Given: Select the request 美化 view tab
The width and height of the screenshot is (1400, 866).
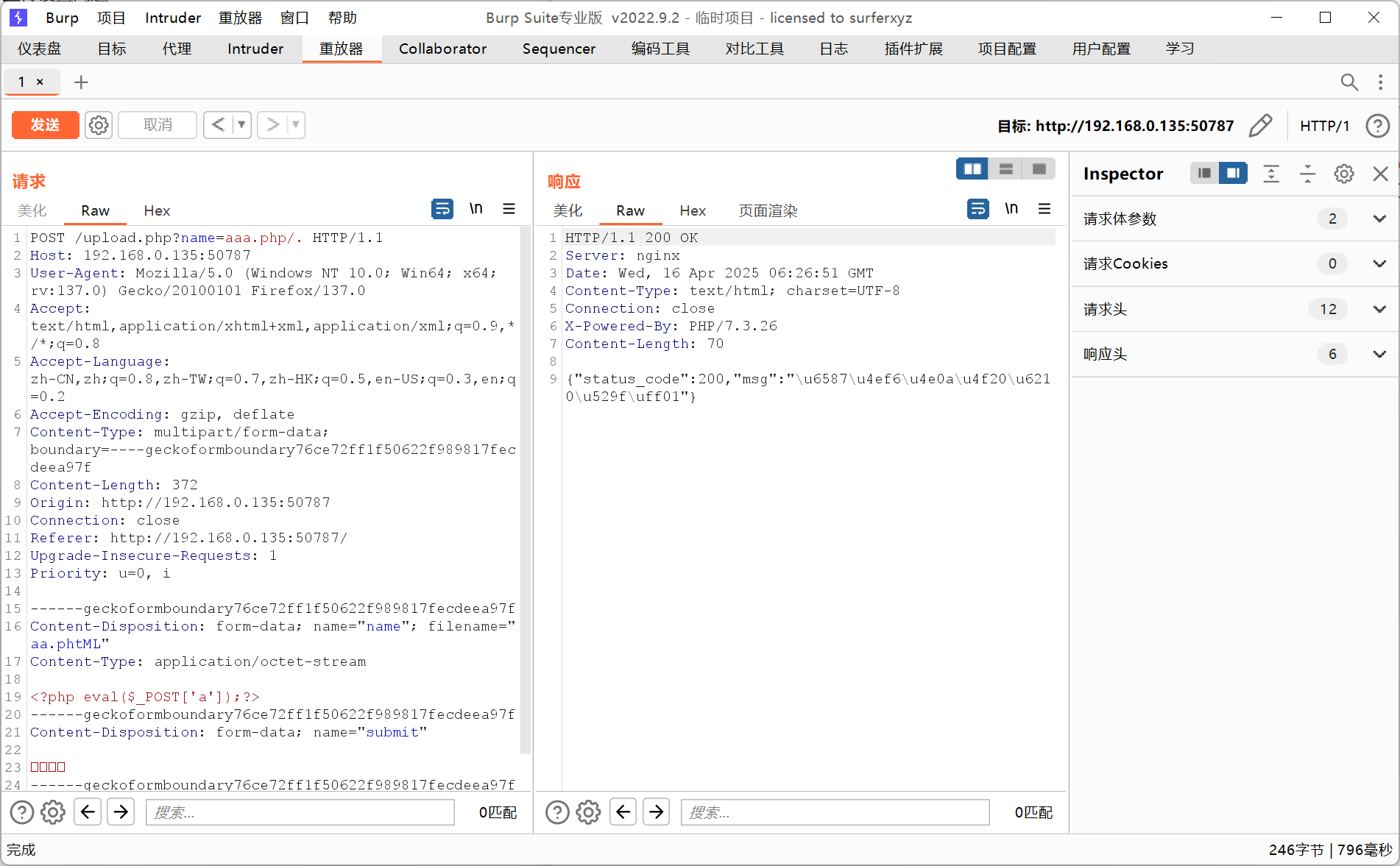Looking at the screenshot, I should [32, 210].
